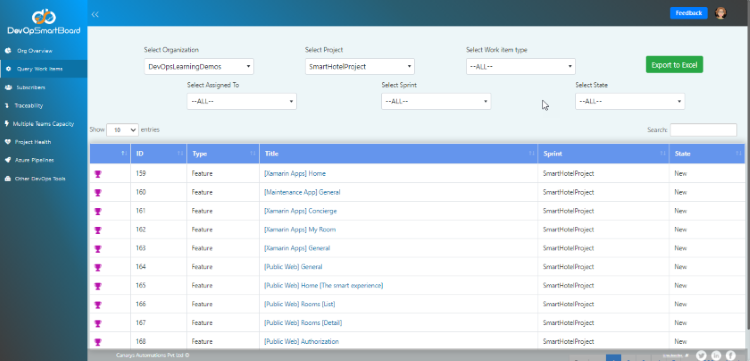
Task: Open Azure Pipelines sidebar item
Action: pos(34,160)
